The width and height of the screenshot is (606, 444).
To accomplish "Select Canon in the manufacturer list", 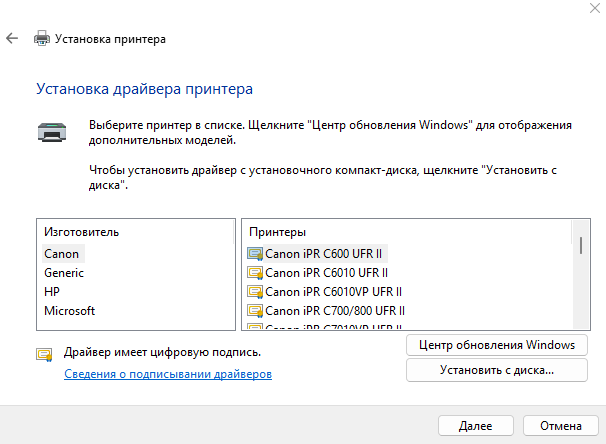I will pyautogui.click(x=61, y=254).
